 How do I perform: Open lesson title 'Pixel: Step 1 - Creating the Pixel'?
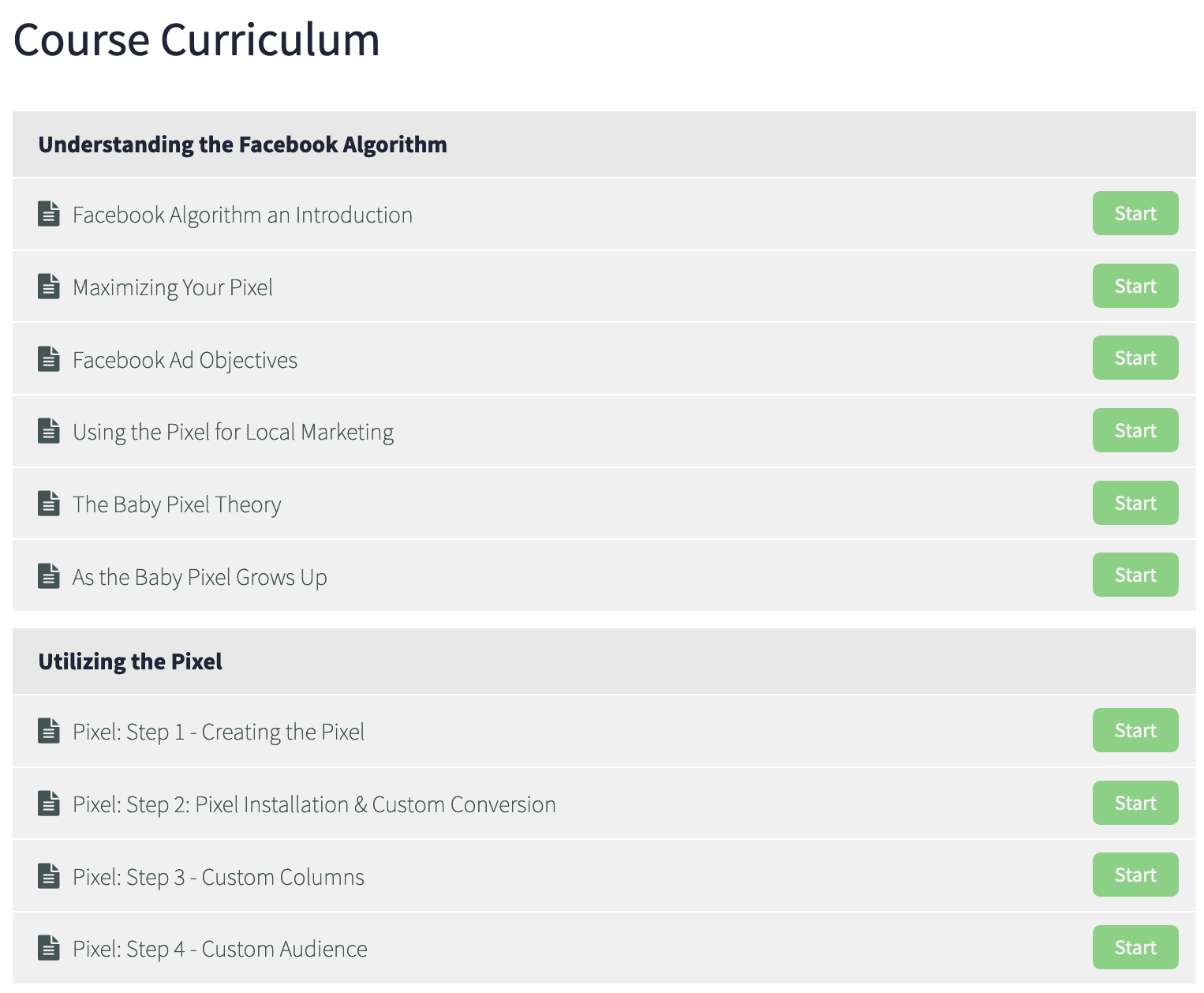pyautogui.click(x=219, y=733)
